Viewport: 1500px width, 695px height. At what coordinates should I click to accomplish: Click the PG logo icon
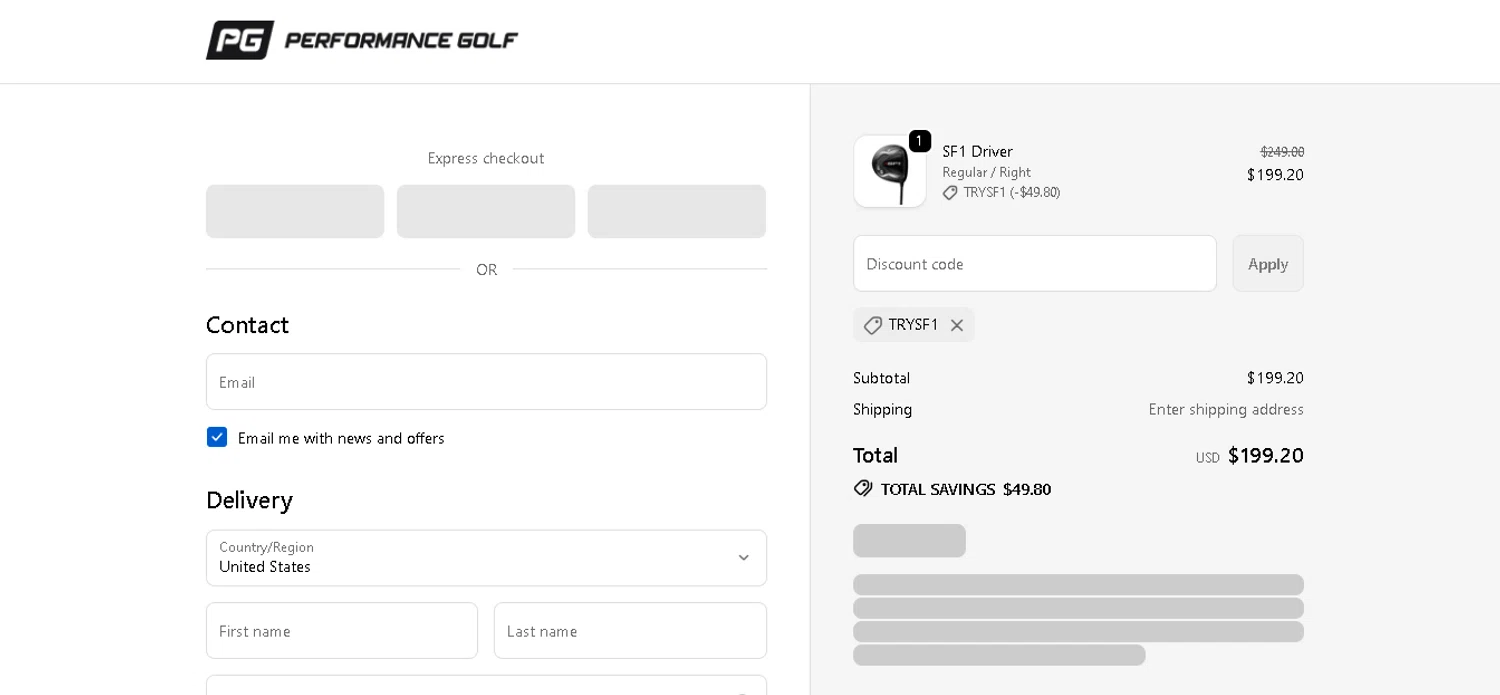(x=240, y=40)
